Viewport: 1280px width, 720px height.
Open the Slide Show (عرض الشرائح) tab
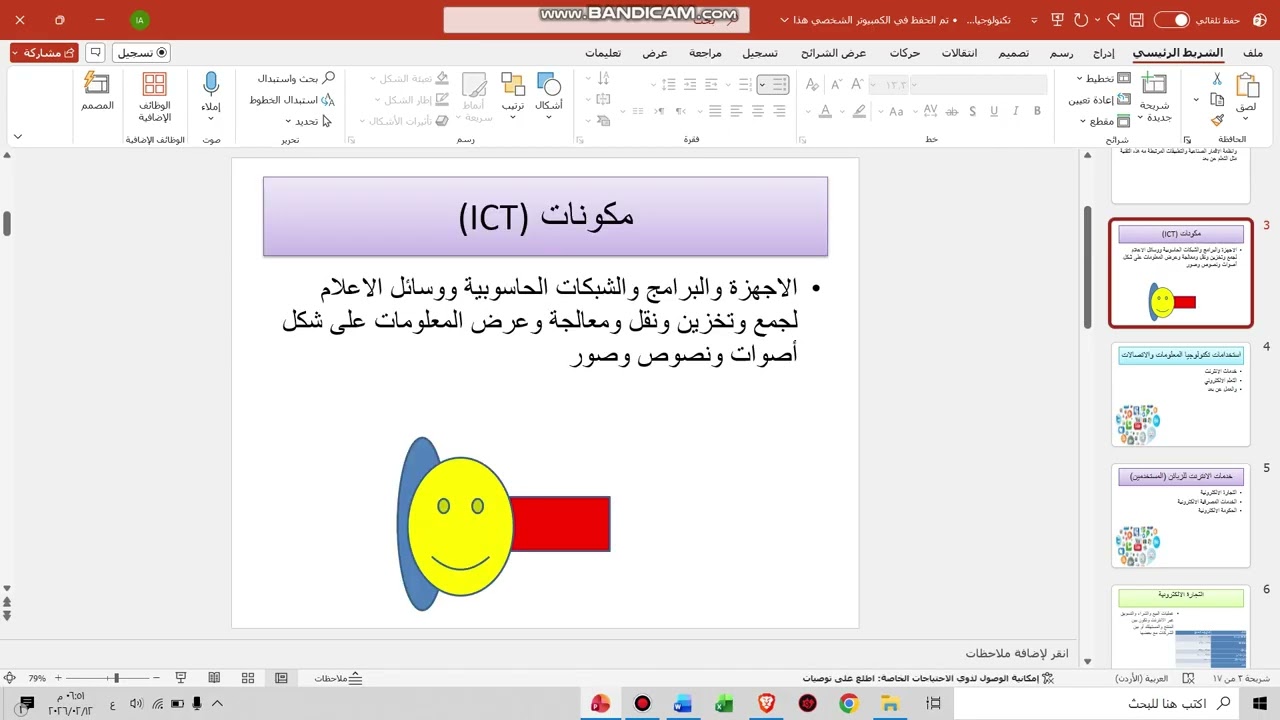[x=834, y=53]
